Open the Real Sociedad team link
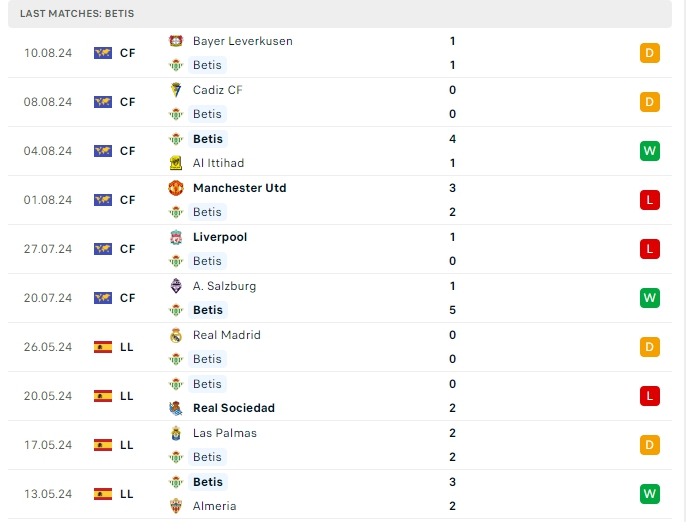The height and width of the screenshot is (522, 686). click(x=233, y=408)
